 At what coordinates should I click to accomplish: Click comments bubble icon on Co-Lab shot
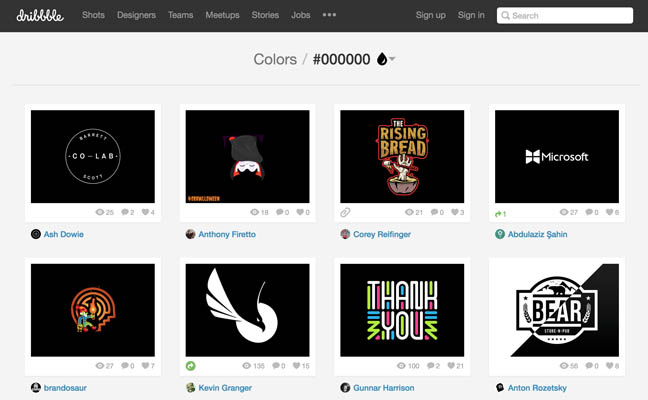pos(125,212)
